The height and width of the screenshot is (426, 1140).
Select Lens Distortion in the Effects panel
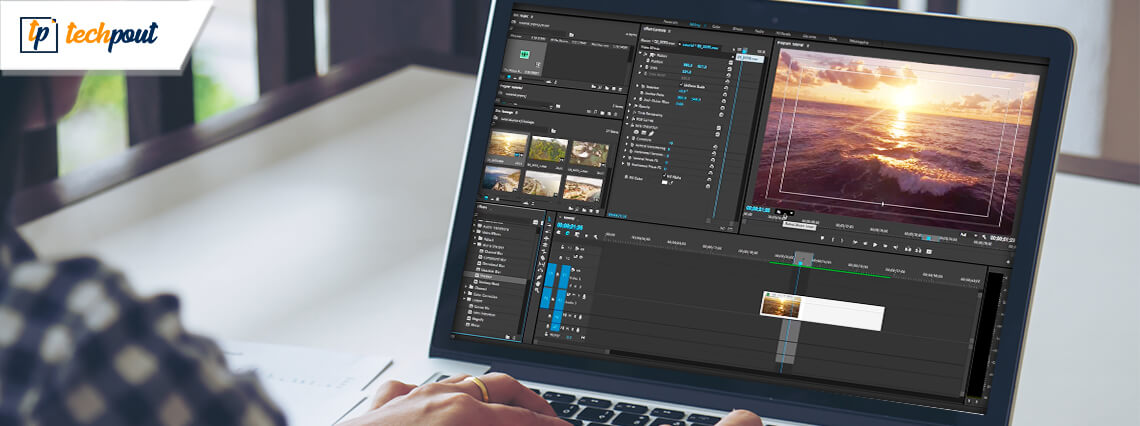(x=485, y=315)
